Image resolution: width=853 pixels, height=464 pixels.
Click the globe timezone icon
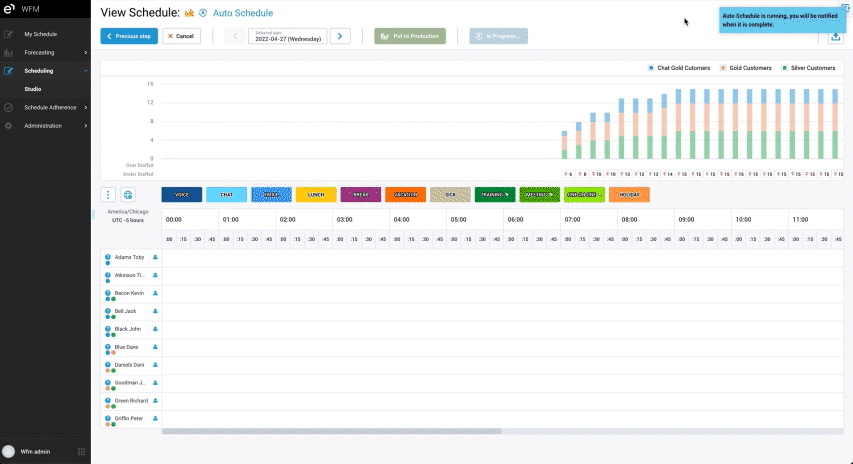coord(128,195)
